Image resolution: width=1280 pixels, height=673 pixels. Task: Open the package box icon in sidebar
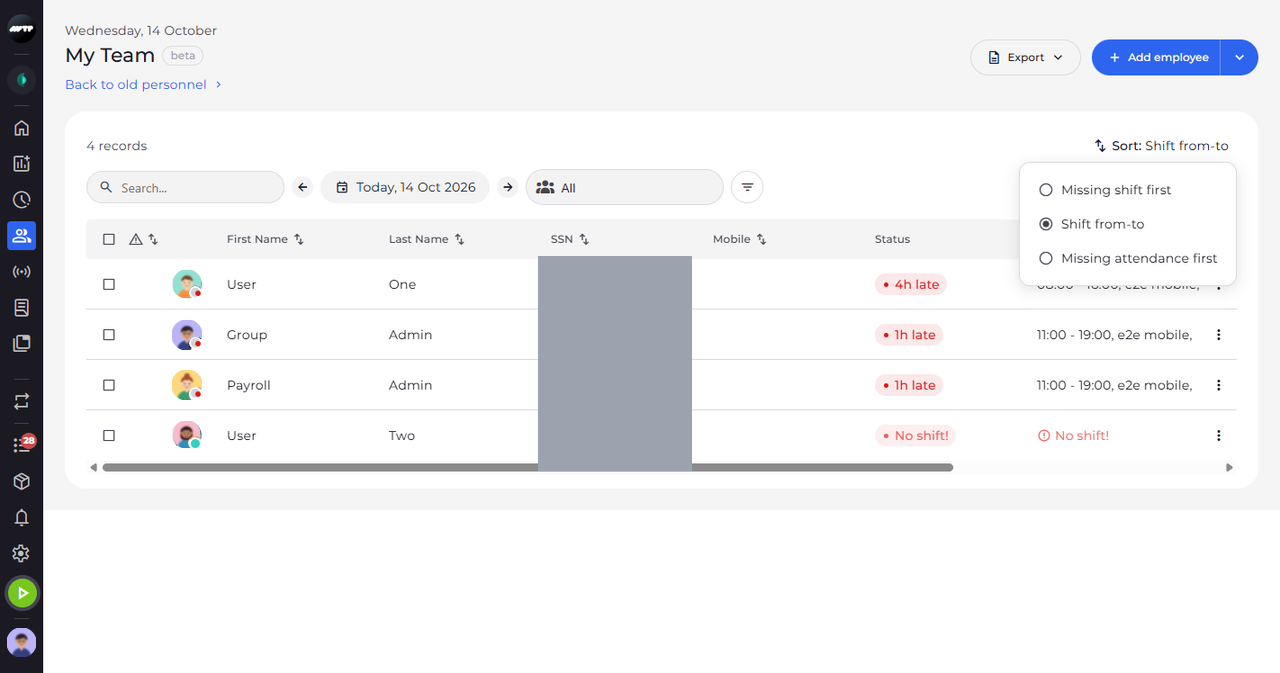[x=21, y=481]
